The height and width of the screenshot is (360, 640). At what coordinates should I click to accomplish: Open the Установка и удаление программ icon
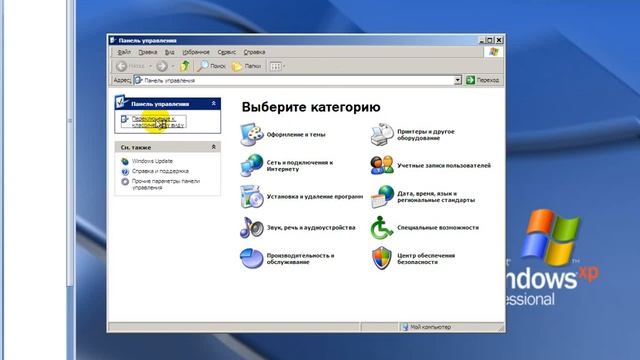(251, 196)
